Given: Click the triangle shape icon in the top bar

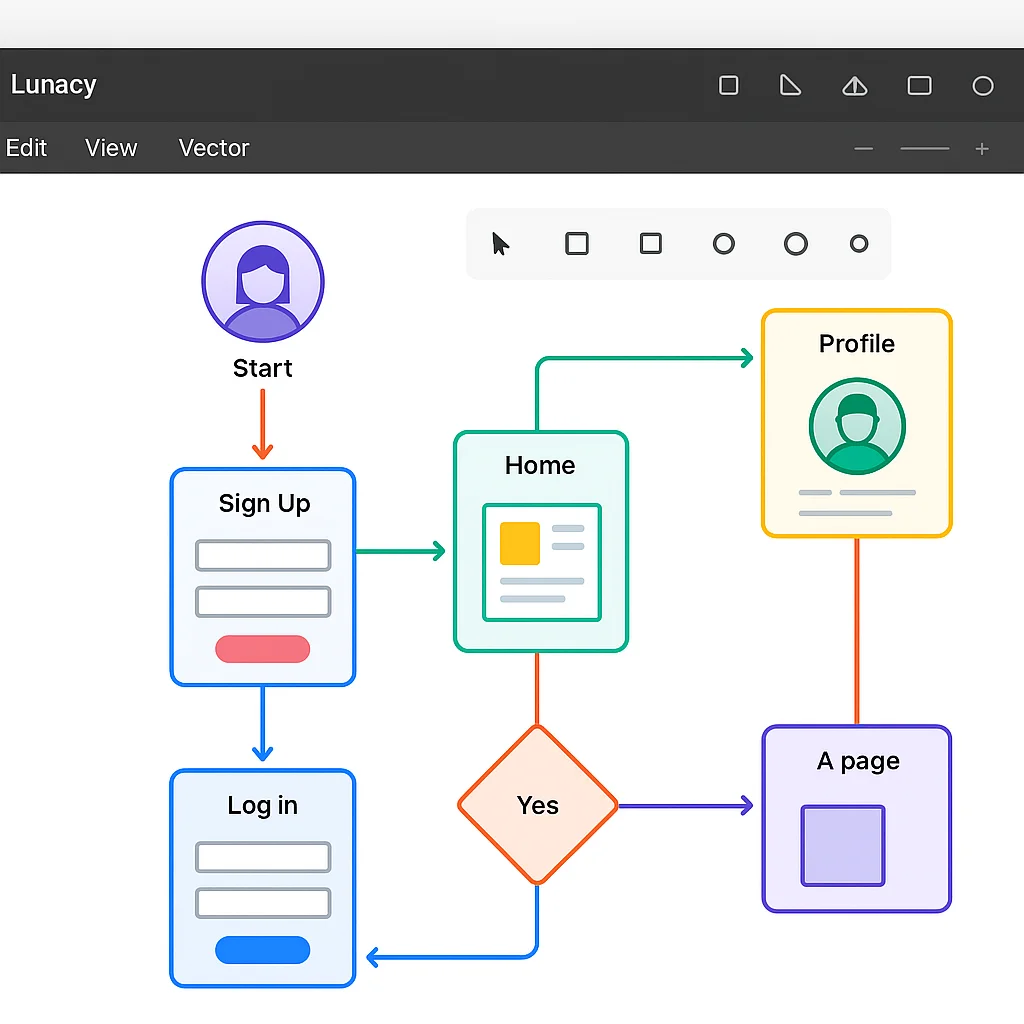Looking at the screenshot, I should (x=790, y=86).
